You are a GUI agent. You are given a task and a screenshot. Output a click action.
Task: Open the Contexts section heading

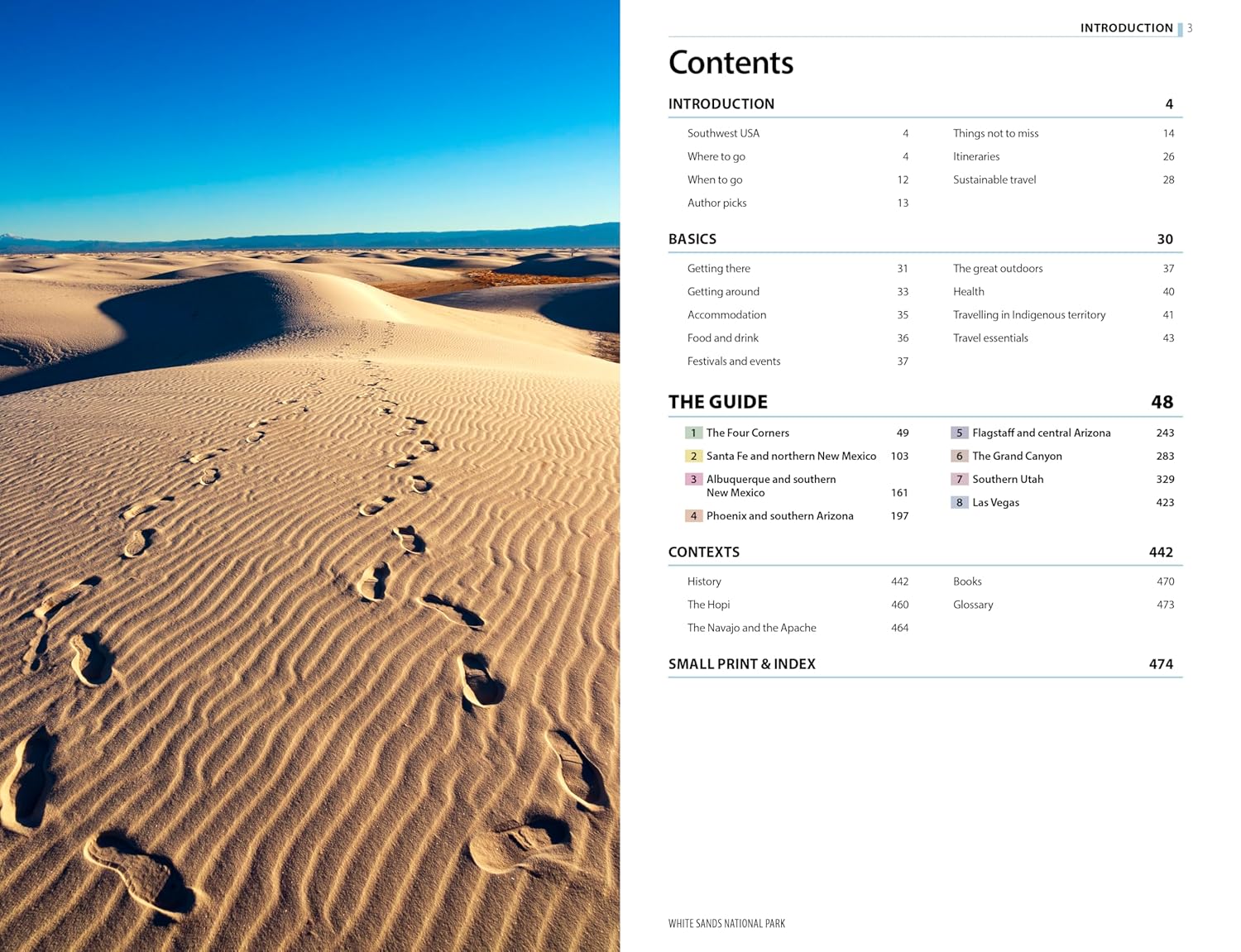tap(704, 553)
